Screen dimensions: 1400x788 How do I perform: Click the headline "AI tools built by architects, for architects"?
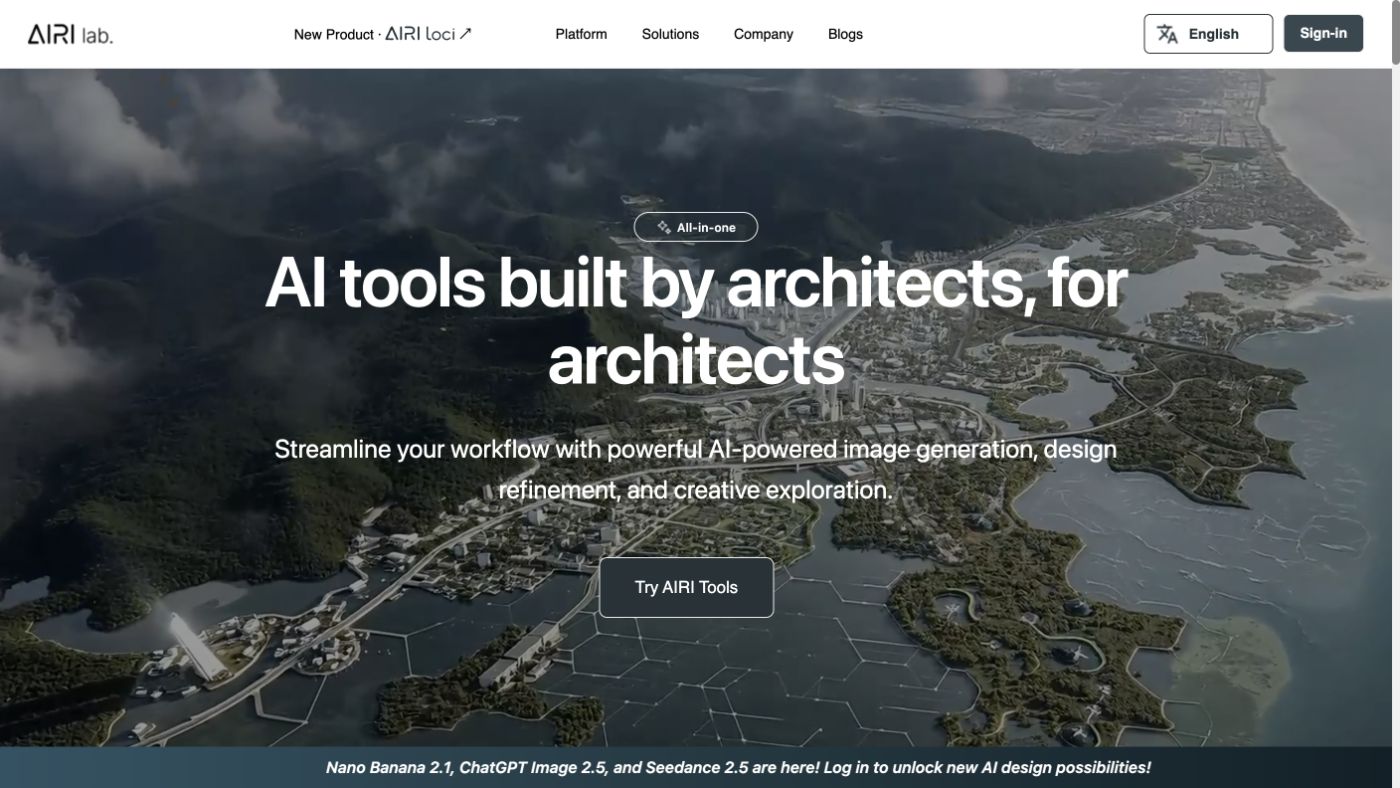click(x=696, y=321)
